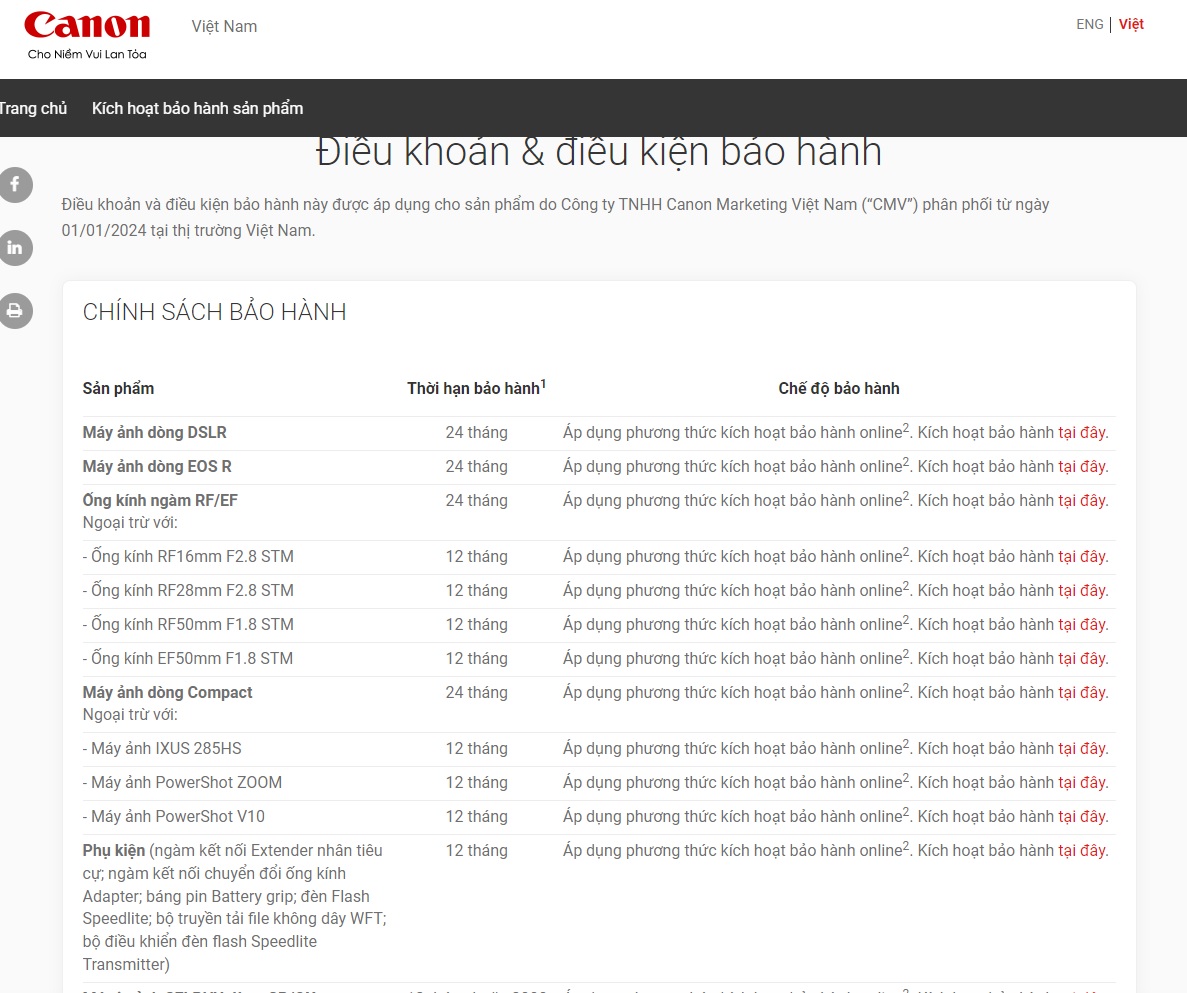Select the Máy ảnh IXUS 285HS text
The height and width of the screenshot is (993, 1187).
click(166, 749)
